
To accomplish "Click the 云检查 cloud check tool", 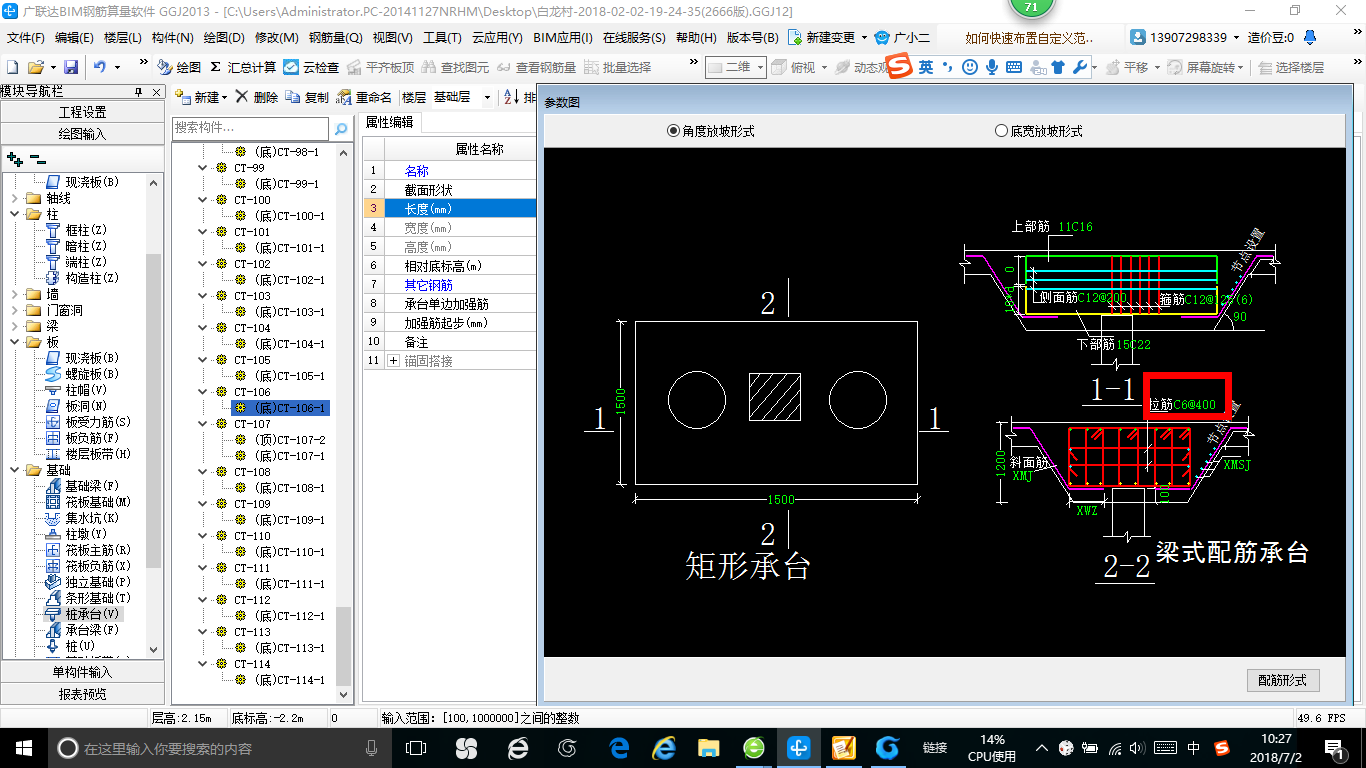I will tap(311, 67).
